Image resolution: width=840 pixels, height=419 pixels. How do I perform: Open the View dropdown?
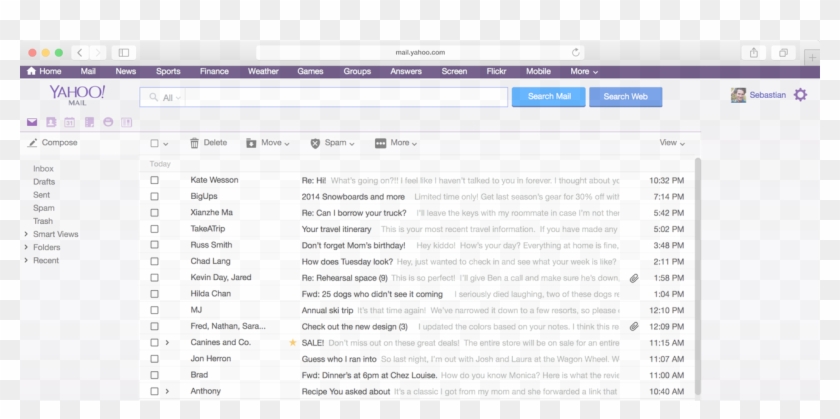tap(672, 143)
